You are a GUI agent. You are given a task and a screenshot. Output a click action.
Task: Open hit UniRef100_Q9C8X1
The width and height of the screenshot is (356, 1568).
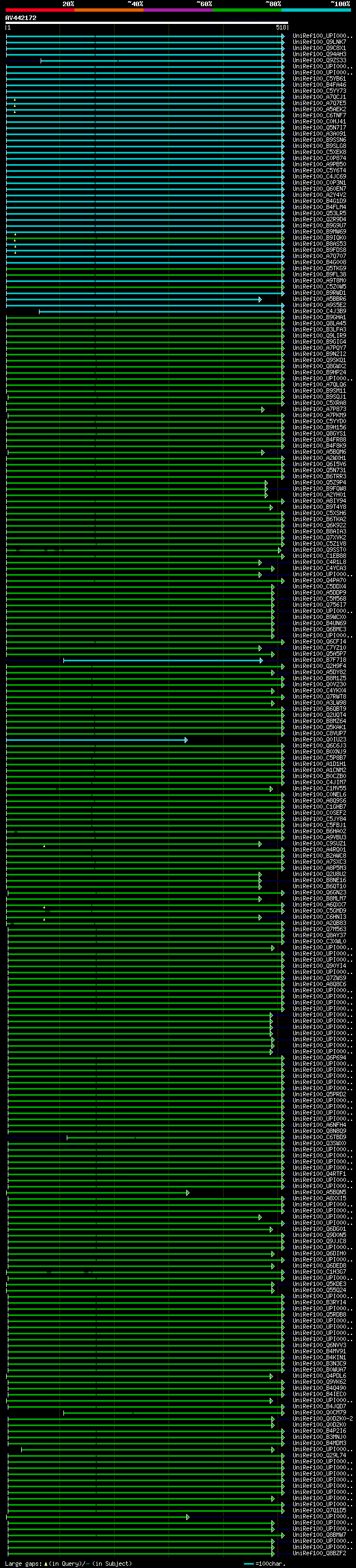pyautogui.click(x=319, y=48)
